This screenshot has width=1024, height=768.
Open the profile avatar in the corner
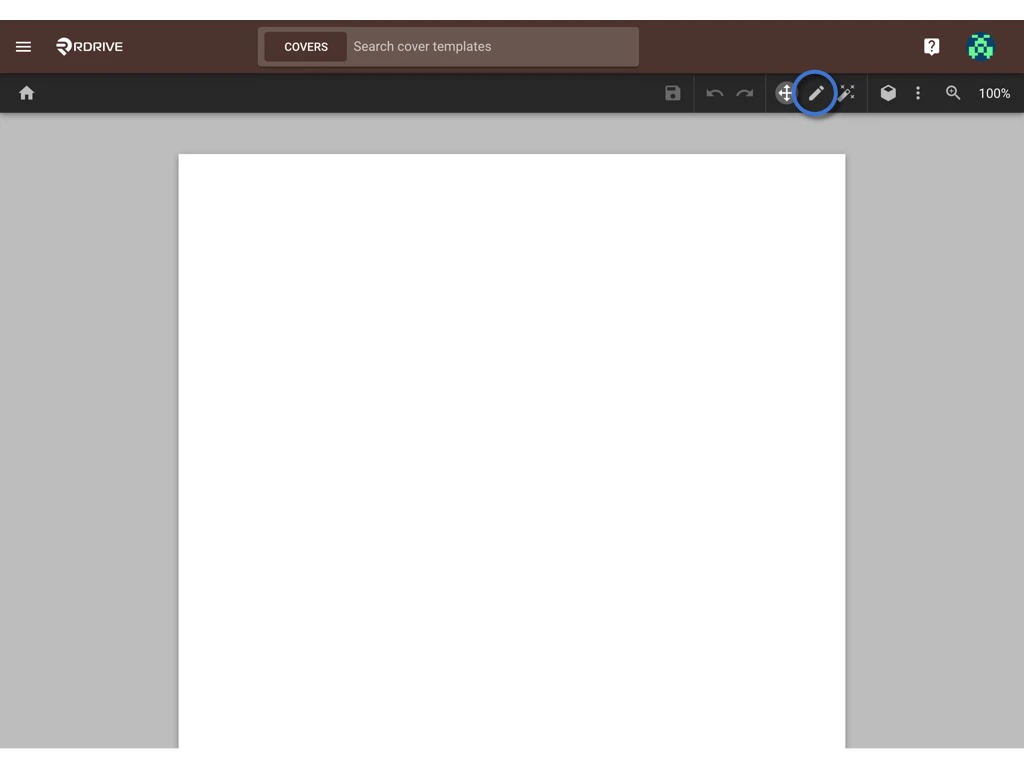[981, 46]
